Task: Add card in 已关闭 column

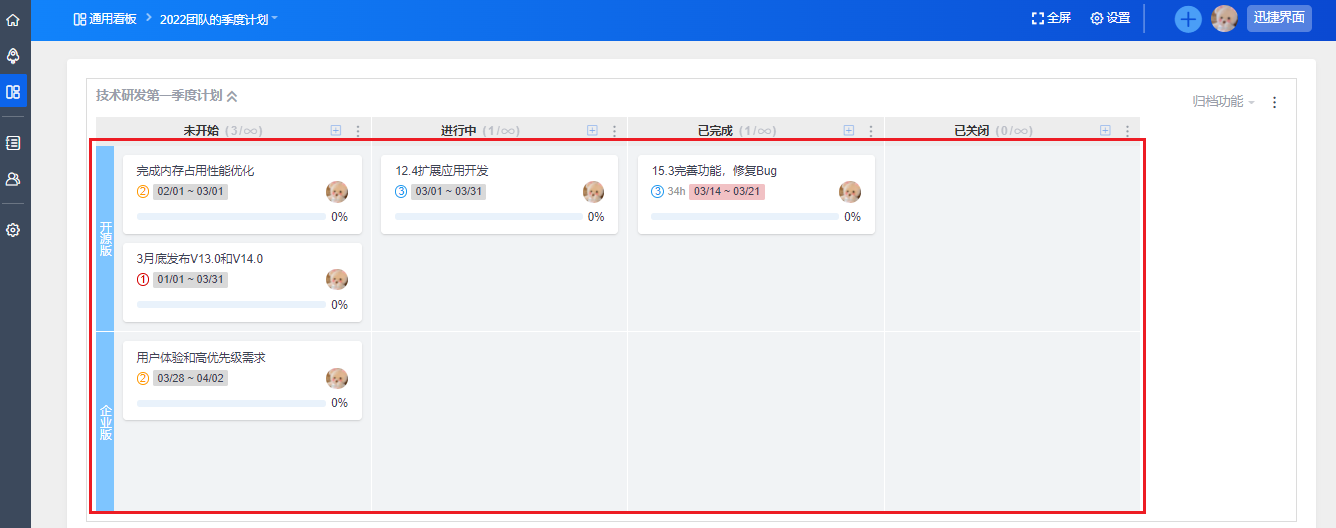Action: (1105, 130)
